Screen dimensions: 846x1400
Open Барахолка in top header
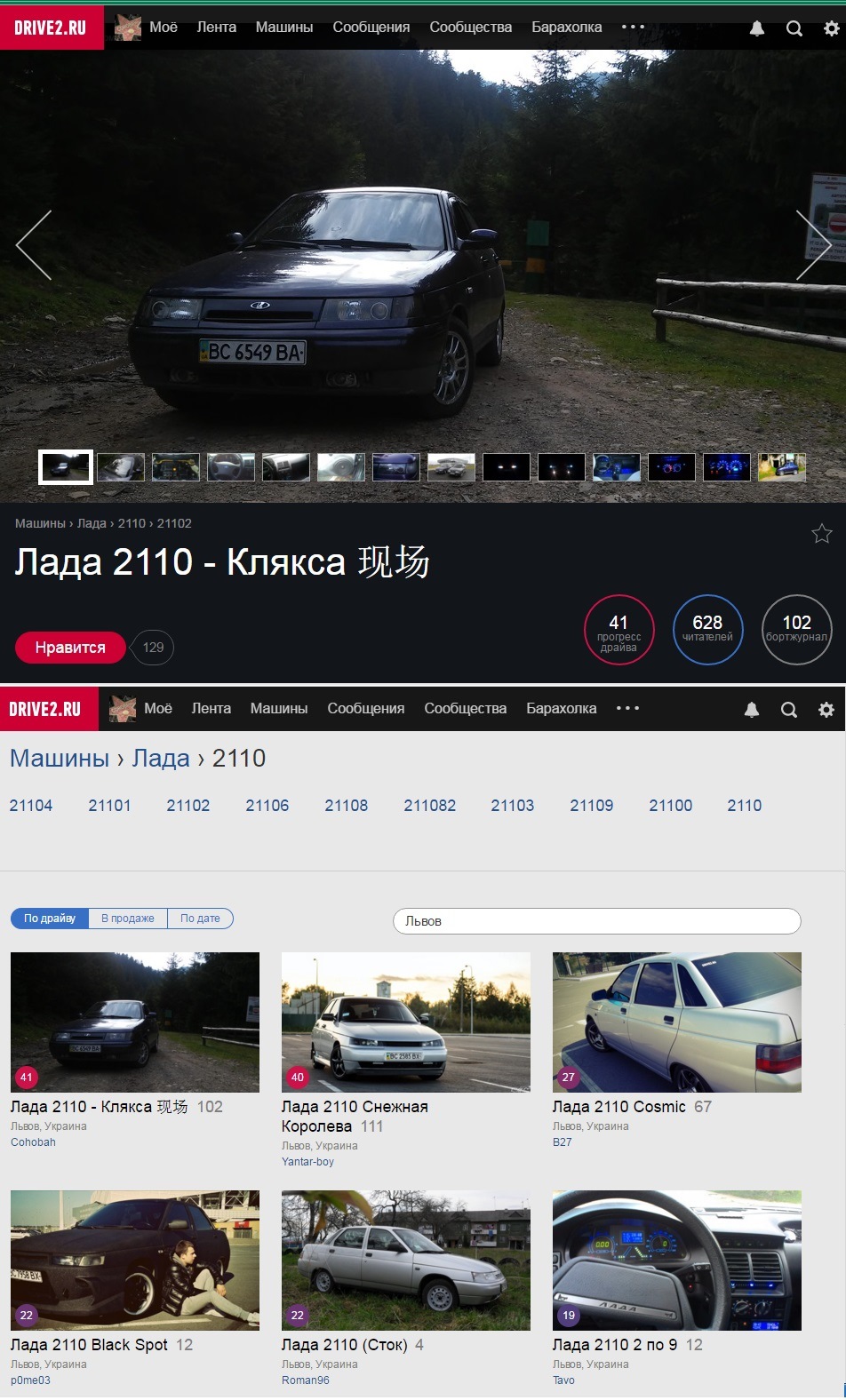(x=567, y=28)
